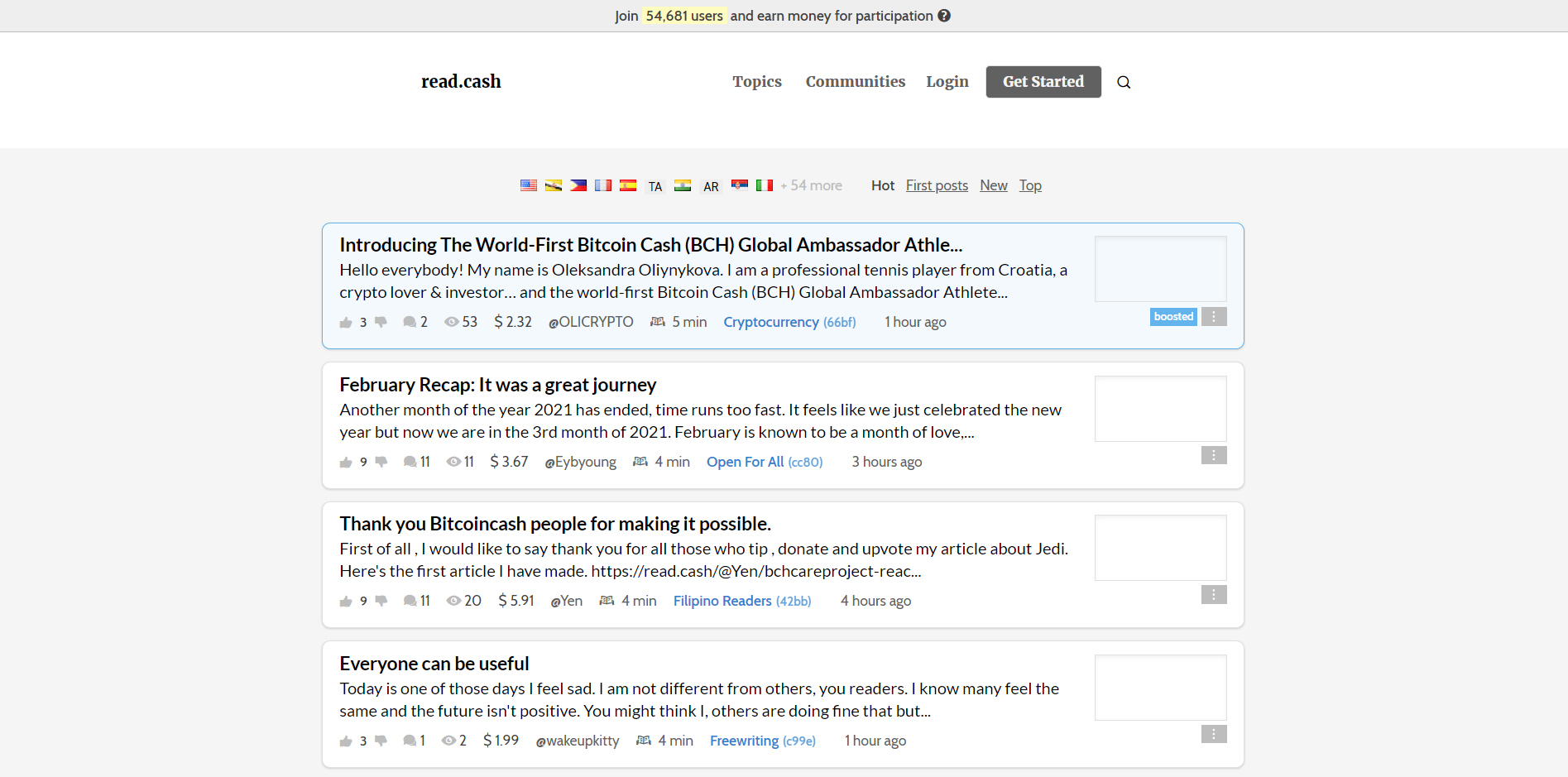The width and height of the screenshot is (1568, 777).
Task: Open 'Introducing The World-First Bitcoin Cash' article title
Action: pyautogui.click(x=651, y=245)
